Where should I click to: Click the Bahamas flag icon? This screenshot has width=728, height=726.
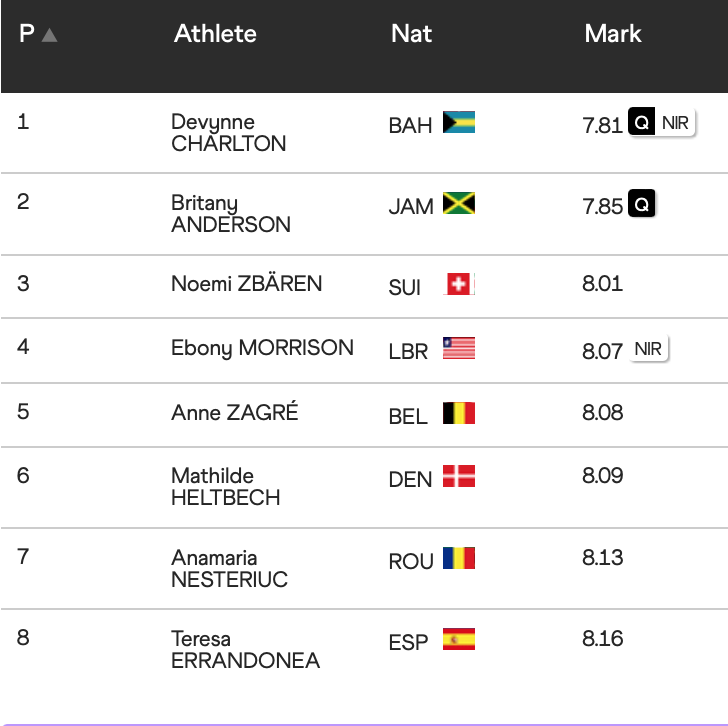point(459,123)
